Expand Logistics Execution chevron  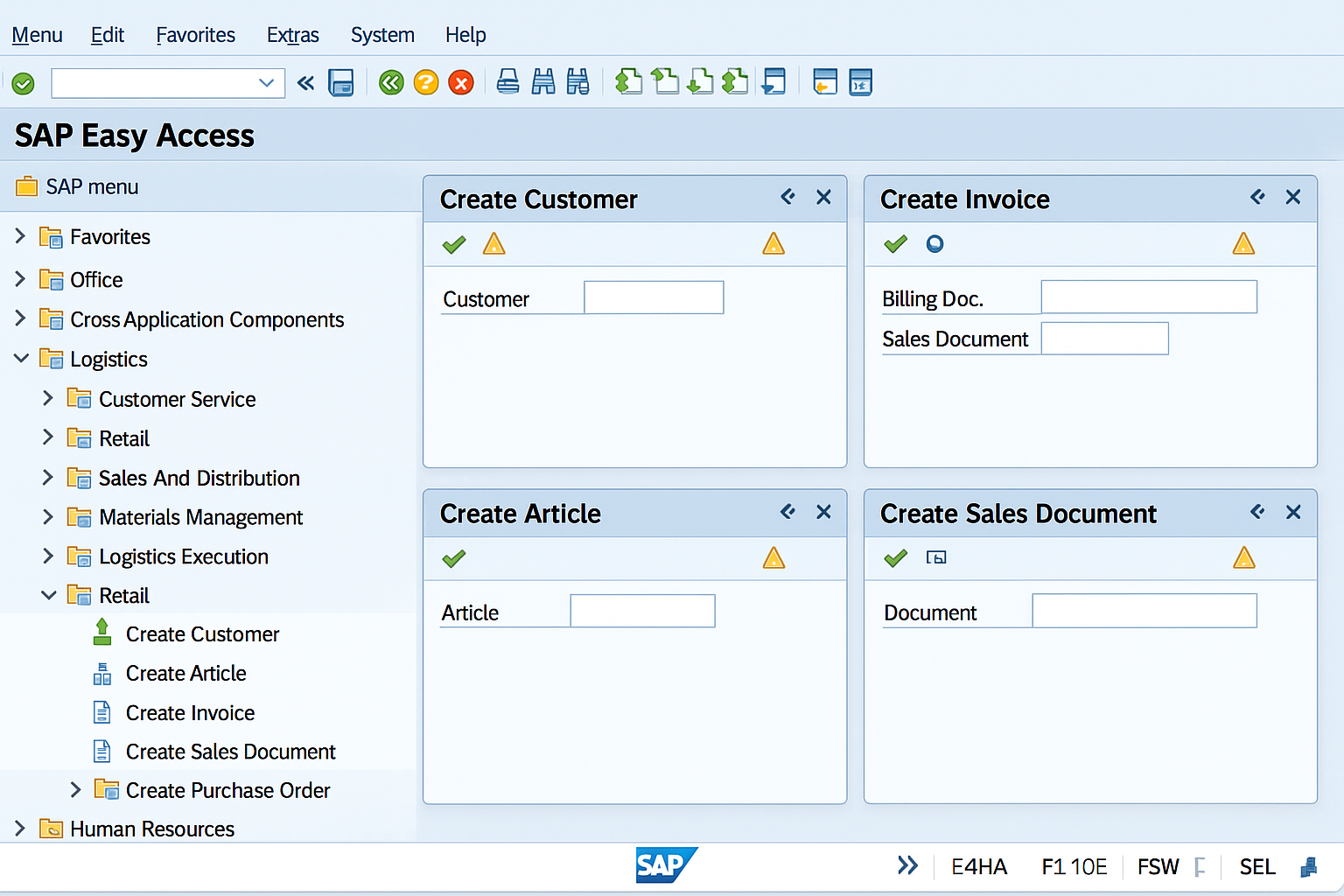[x=48, y=556]
